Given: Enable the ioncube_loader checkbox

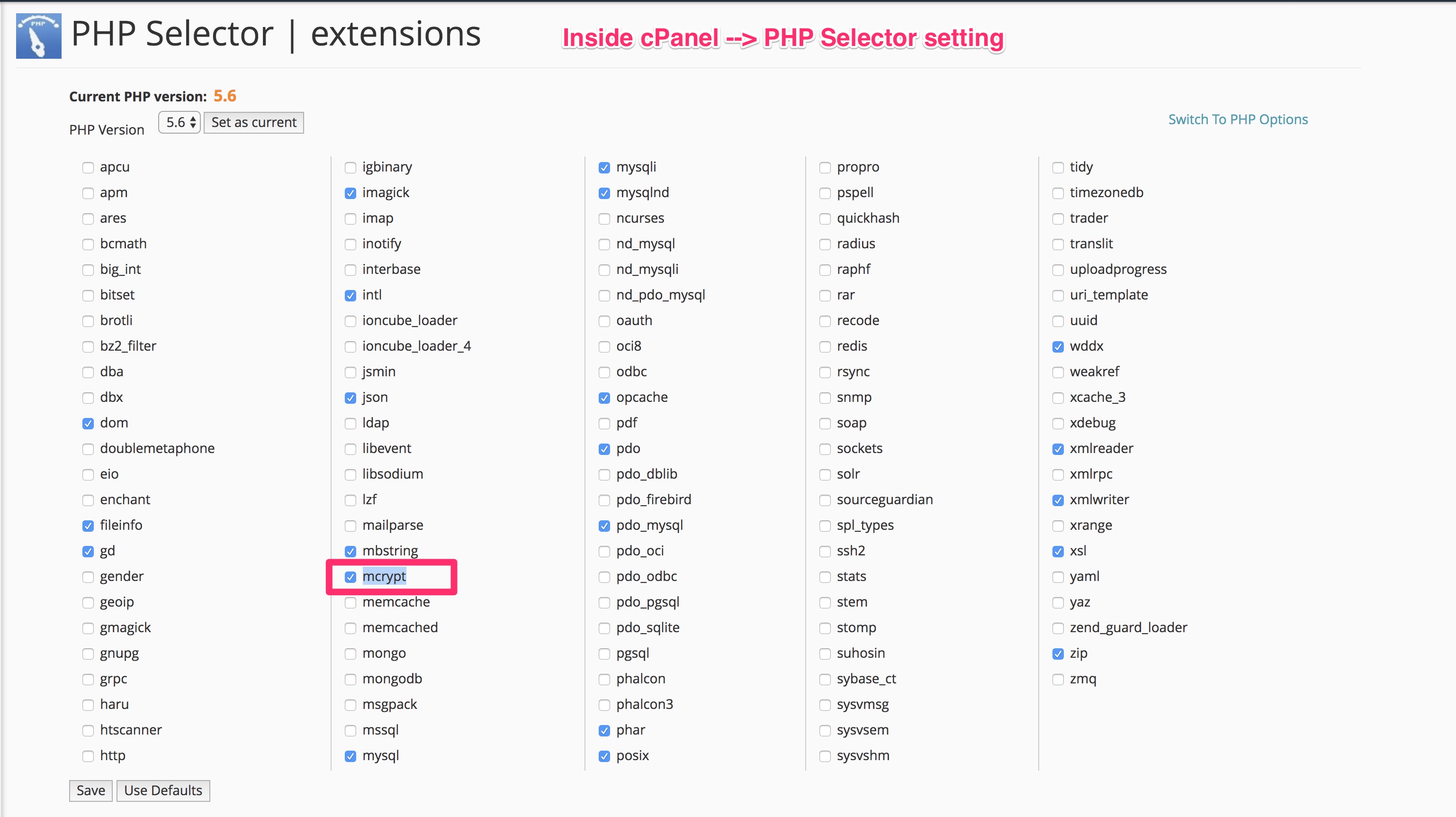Looking at the screenshot, I should pos(351,320).
